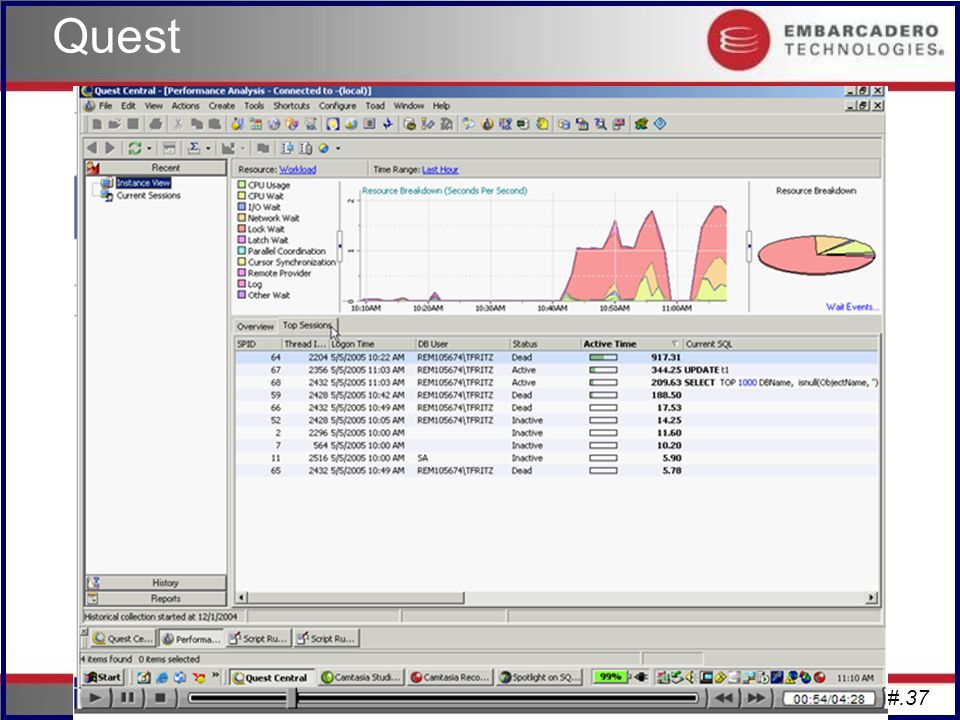Click the New document toolbar icon
The height and width of the screenshot is (720, 960).
click(x=97, y=124)
